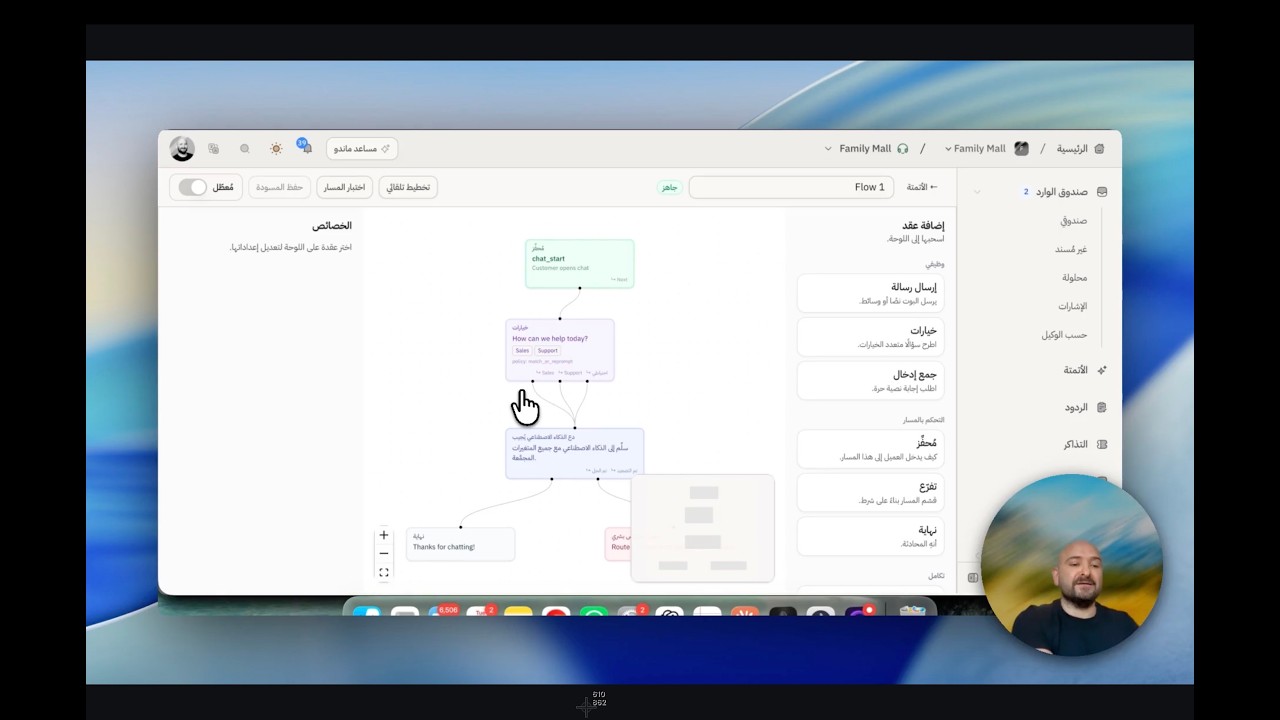1280x720 pixels.
Task: Select the مُحفّز trigger node card
Action: 870,449
